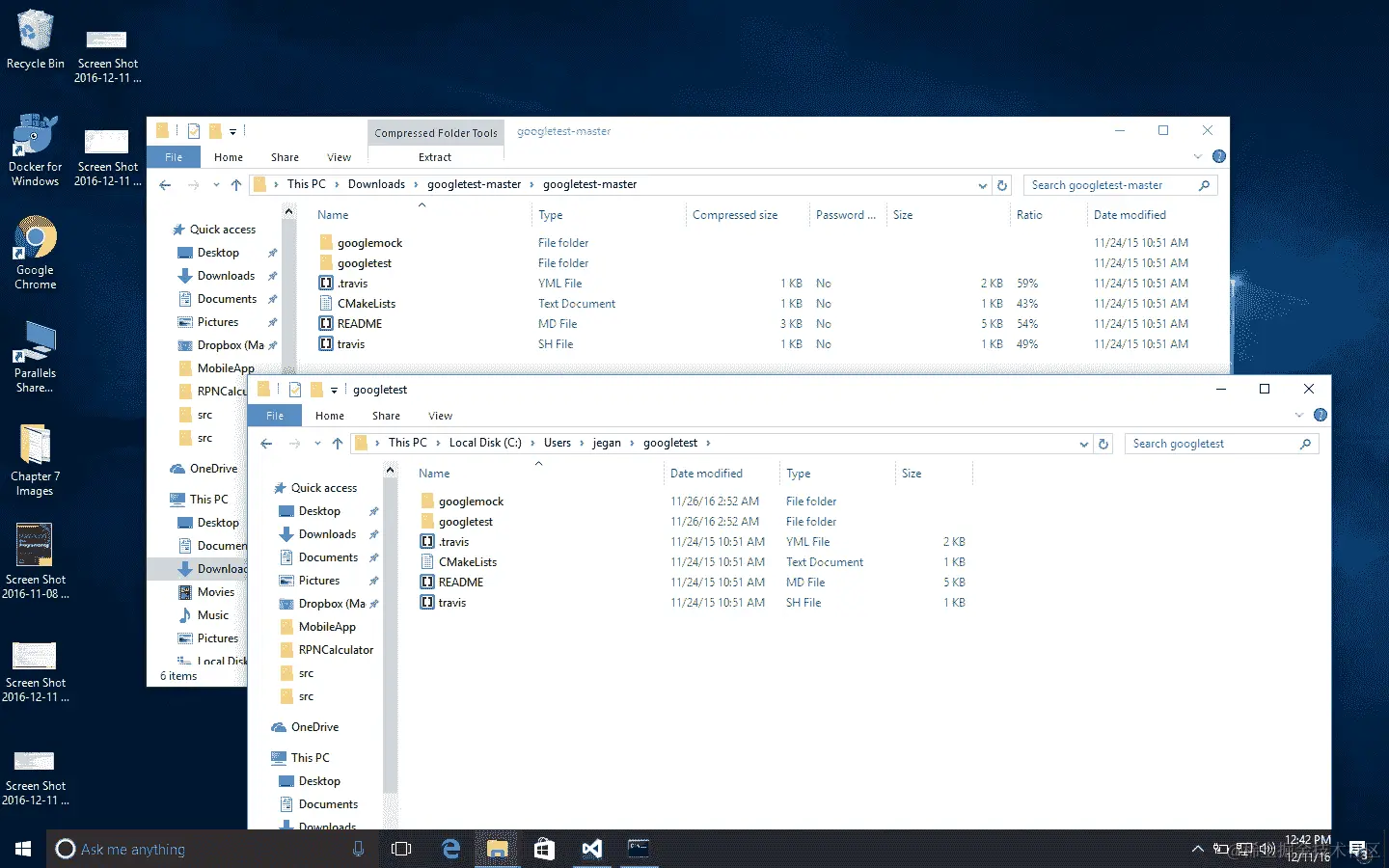Open Docker for Windows desktop icon
Viewport: 1389px width, 868px height.
pos(36,149)
